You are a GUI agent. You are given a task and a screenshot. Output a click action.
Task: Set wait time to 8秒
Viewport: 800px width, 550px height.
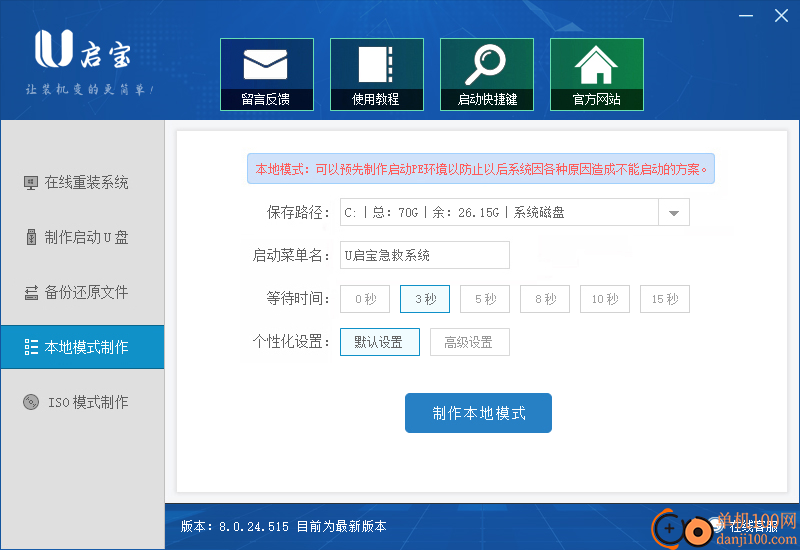coord(545,299)
